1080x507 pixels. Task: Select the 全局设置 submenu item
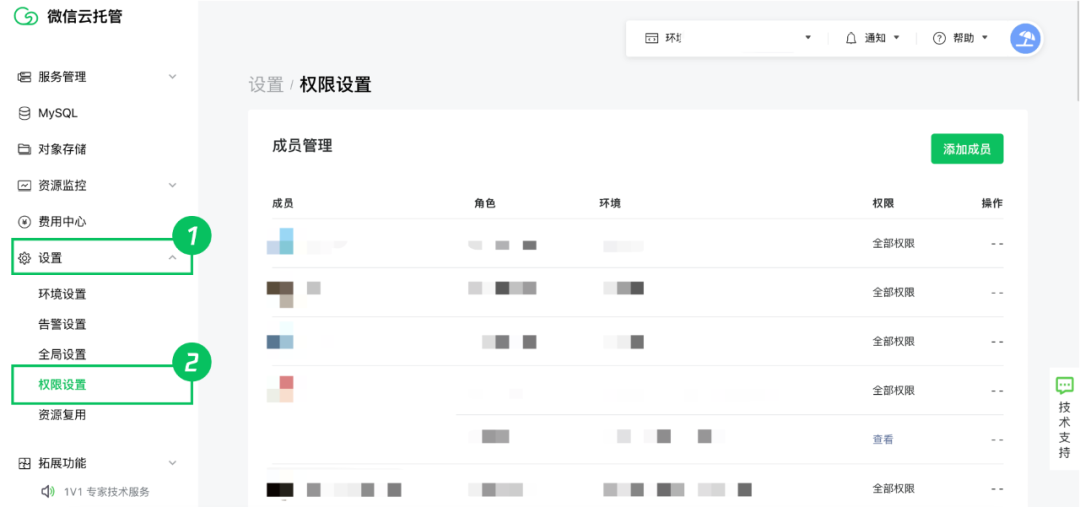(62, 355)
